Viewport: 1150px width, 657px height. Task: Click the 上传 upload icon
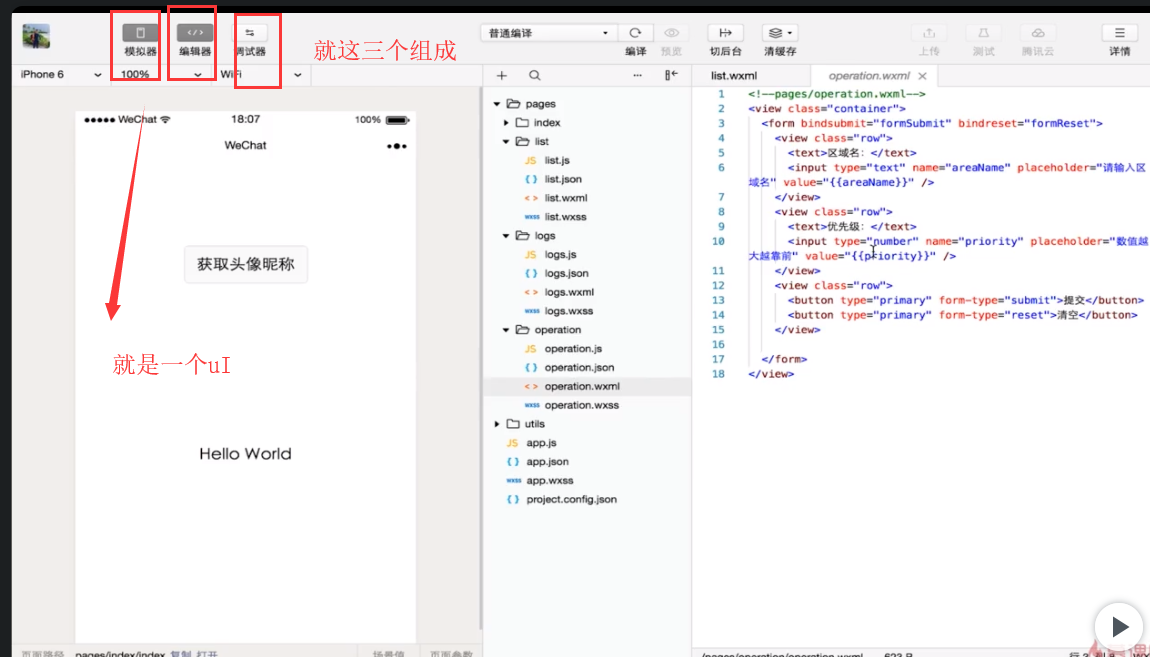(x=929, y=33)
